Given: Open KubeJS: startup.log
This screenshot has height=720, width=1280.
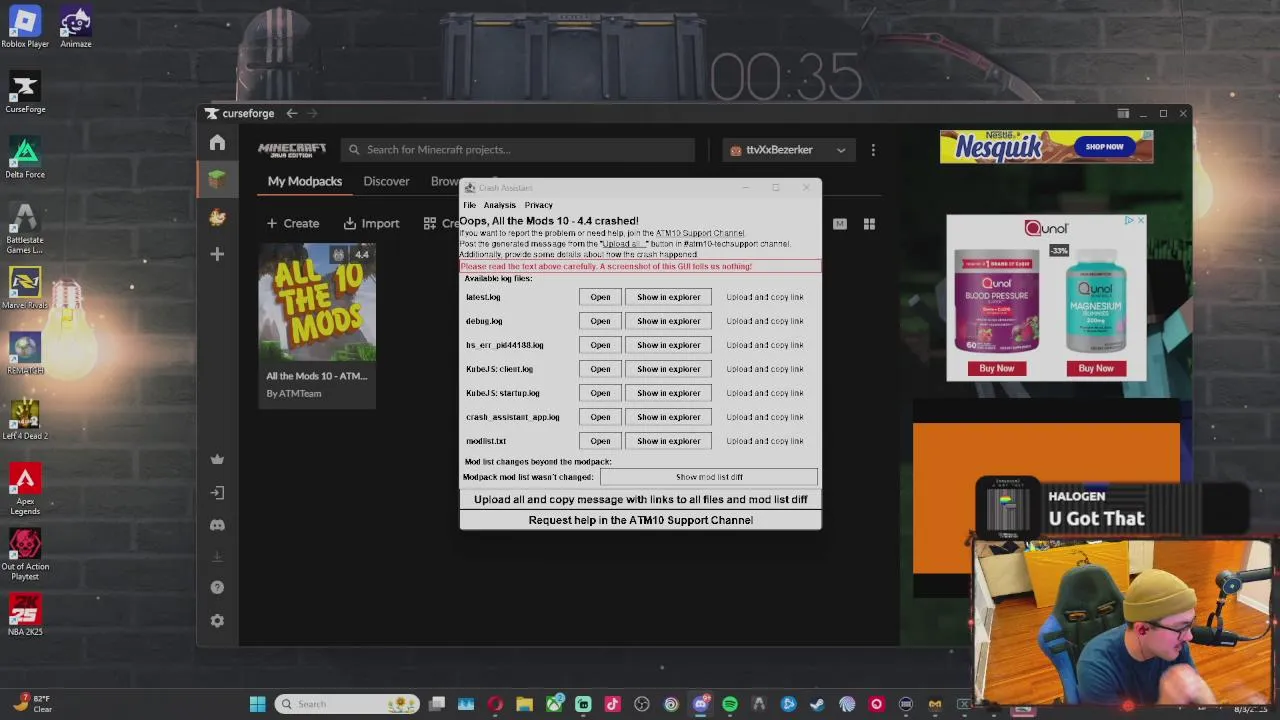Looking at the screenshot, I should 600,393.
